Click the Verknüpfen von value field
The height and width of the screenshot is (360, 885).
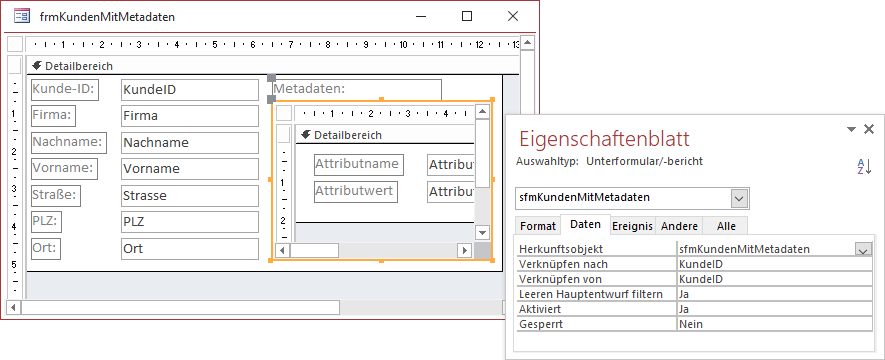[x=774, y=279]
